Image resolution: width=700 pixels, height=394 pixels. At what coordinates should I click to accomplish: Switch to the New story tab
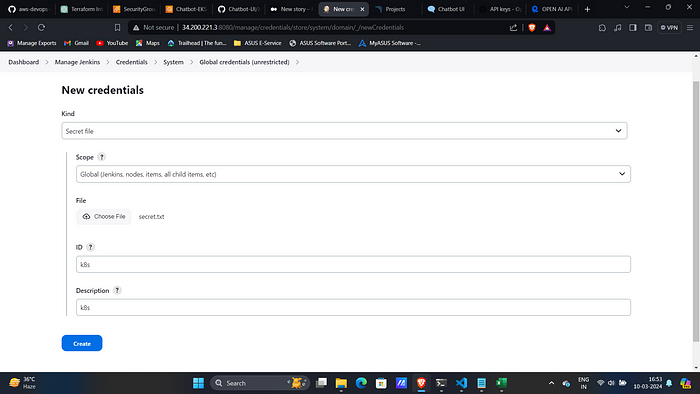point(291,9)
